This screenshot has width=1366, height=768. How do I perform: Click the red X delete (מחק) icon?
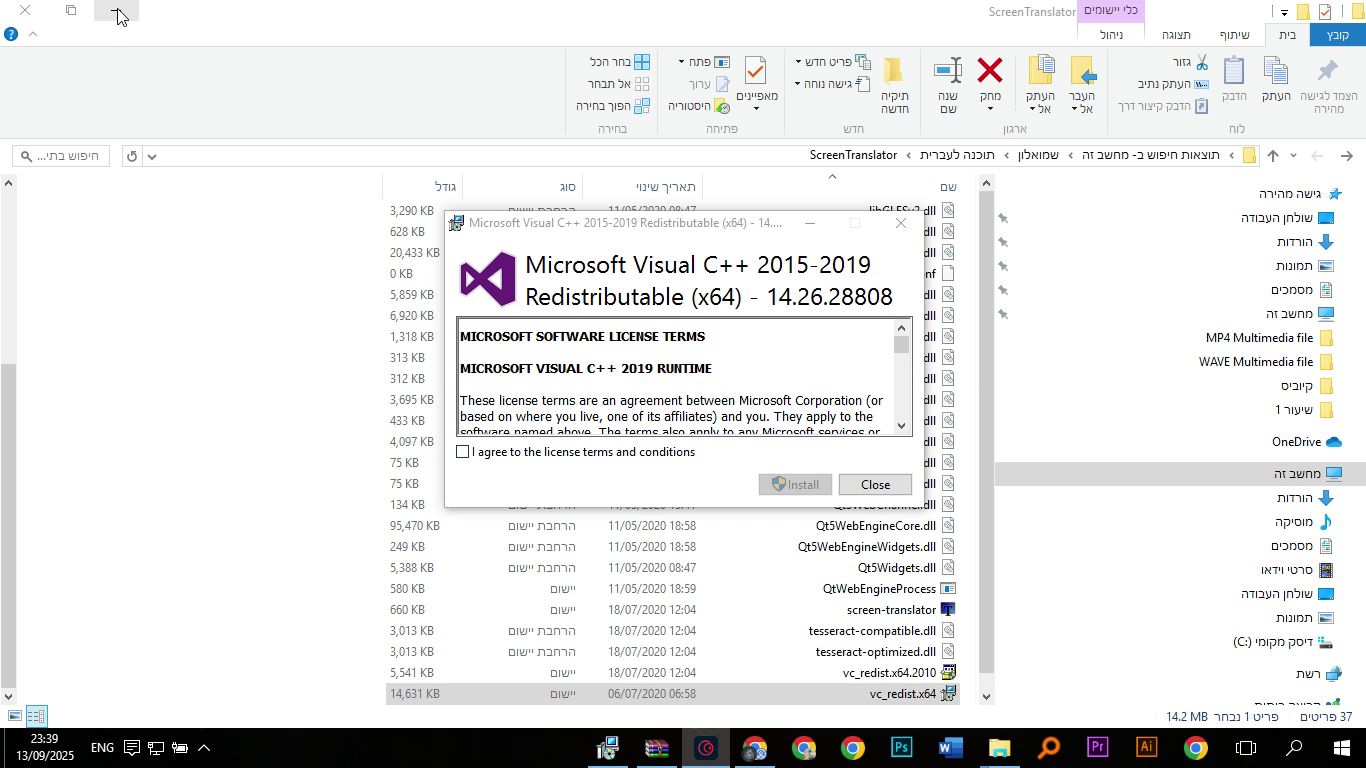pyautogui.click(x=990, y=71)
